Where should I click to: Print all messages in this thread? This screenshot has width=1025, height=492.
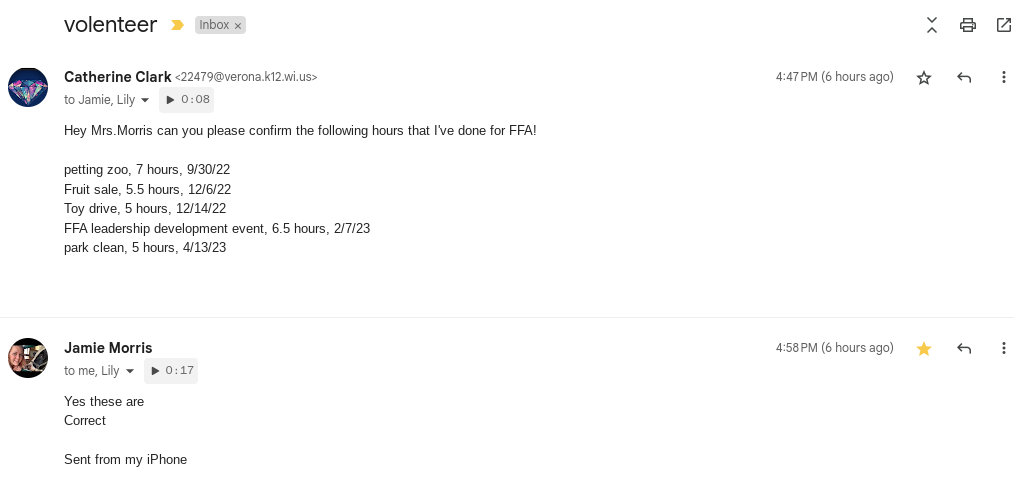967,26
